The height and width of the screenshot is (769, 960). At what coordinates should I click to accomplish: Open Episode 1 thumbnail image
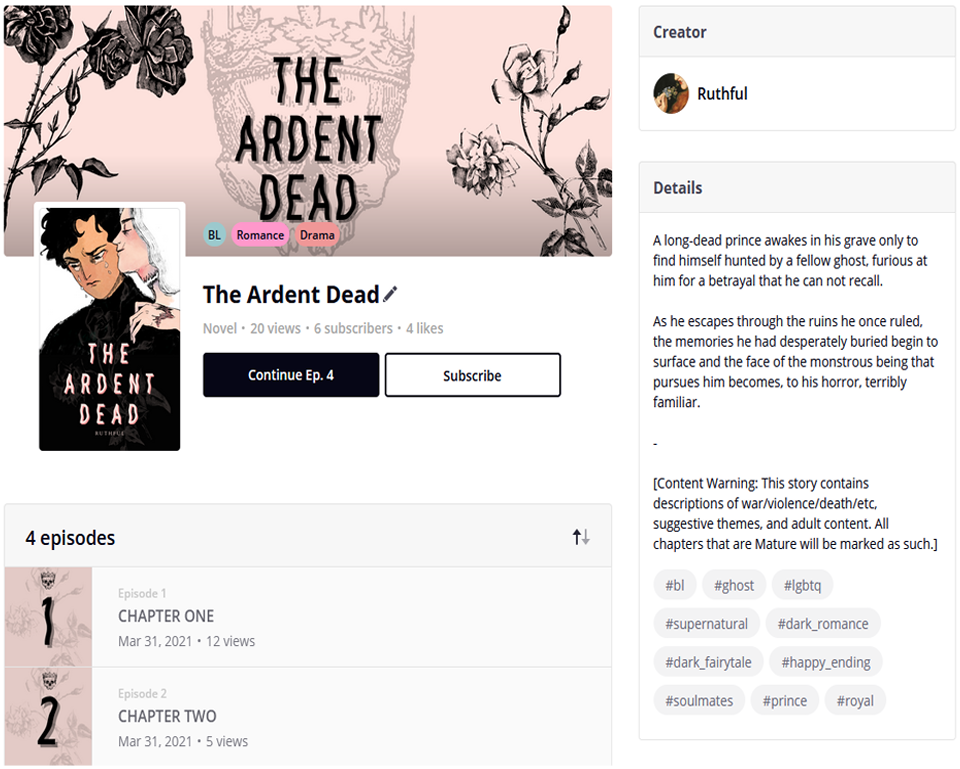click(48, 617)
